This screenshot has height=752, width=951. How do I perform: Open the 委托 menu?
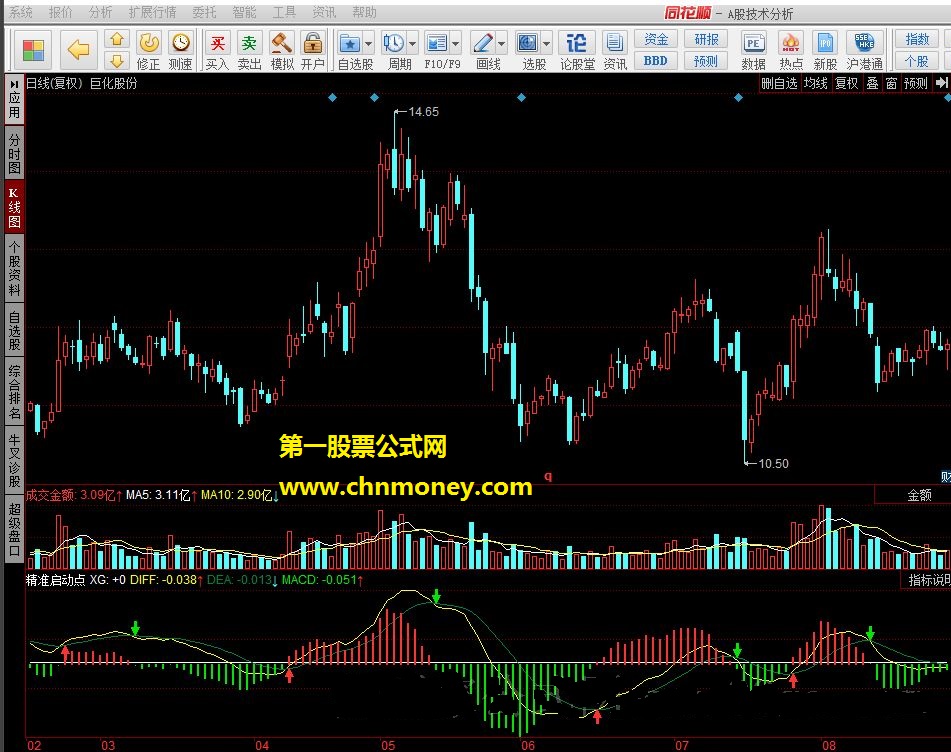pos(204,12)
